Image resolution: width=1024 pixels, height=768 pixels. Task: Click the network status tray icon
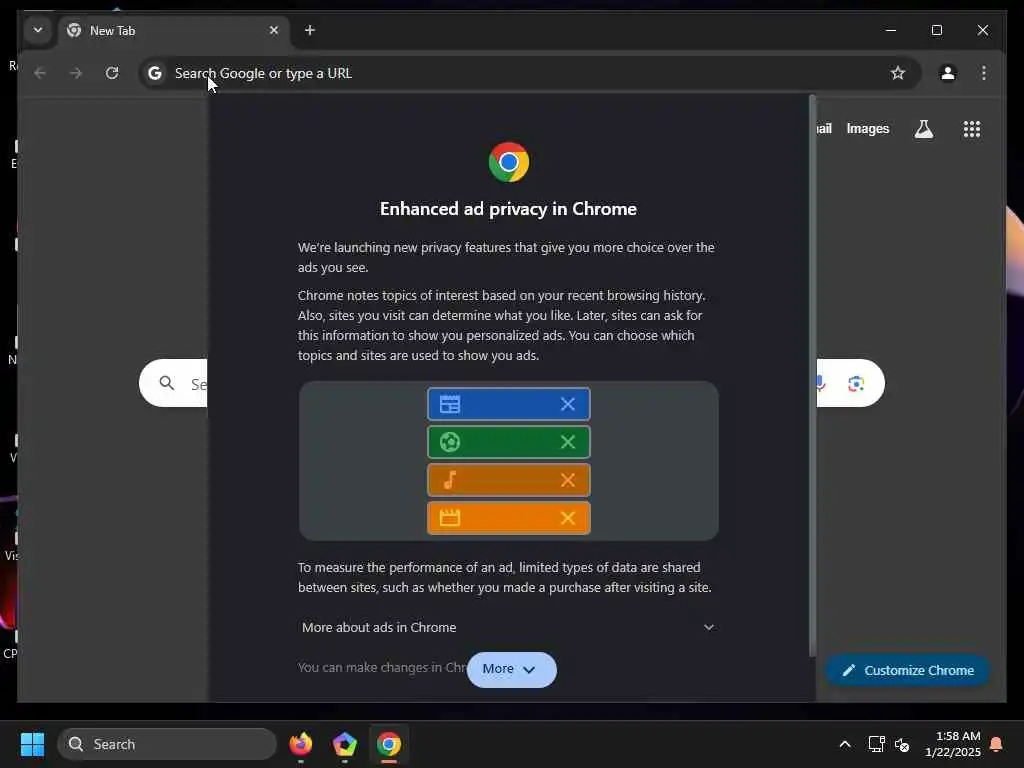(876, 744)
